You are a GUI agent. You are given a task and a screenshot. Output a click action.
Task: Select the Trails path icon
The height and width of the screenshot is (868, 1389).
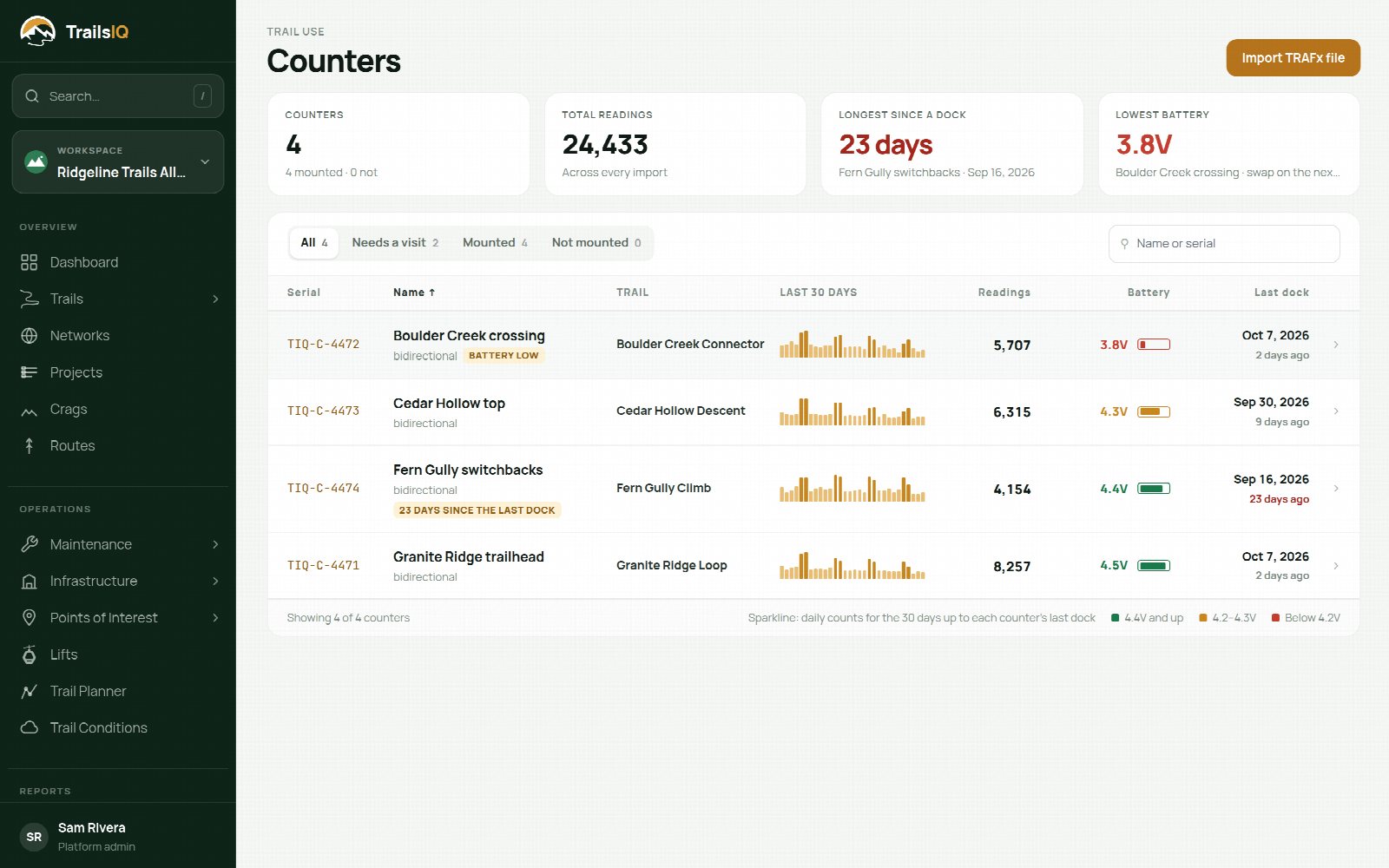coord(30,299)
